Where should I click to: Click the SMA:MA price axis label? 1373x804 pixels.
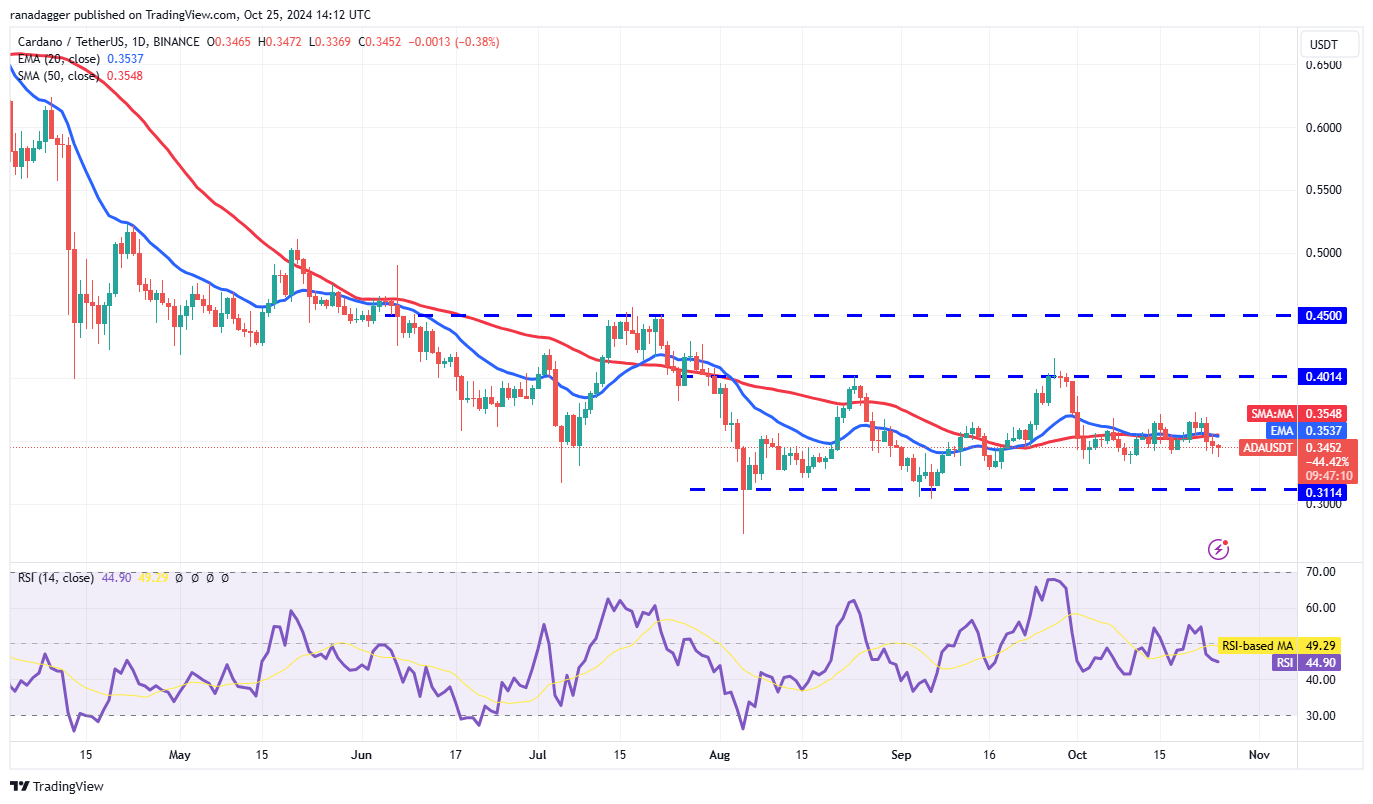coord(1271,414)
